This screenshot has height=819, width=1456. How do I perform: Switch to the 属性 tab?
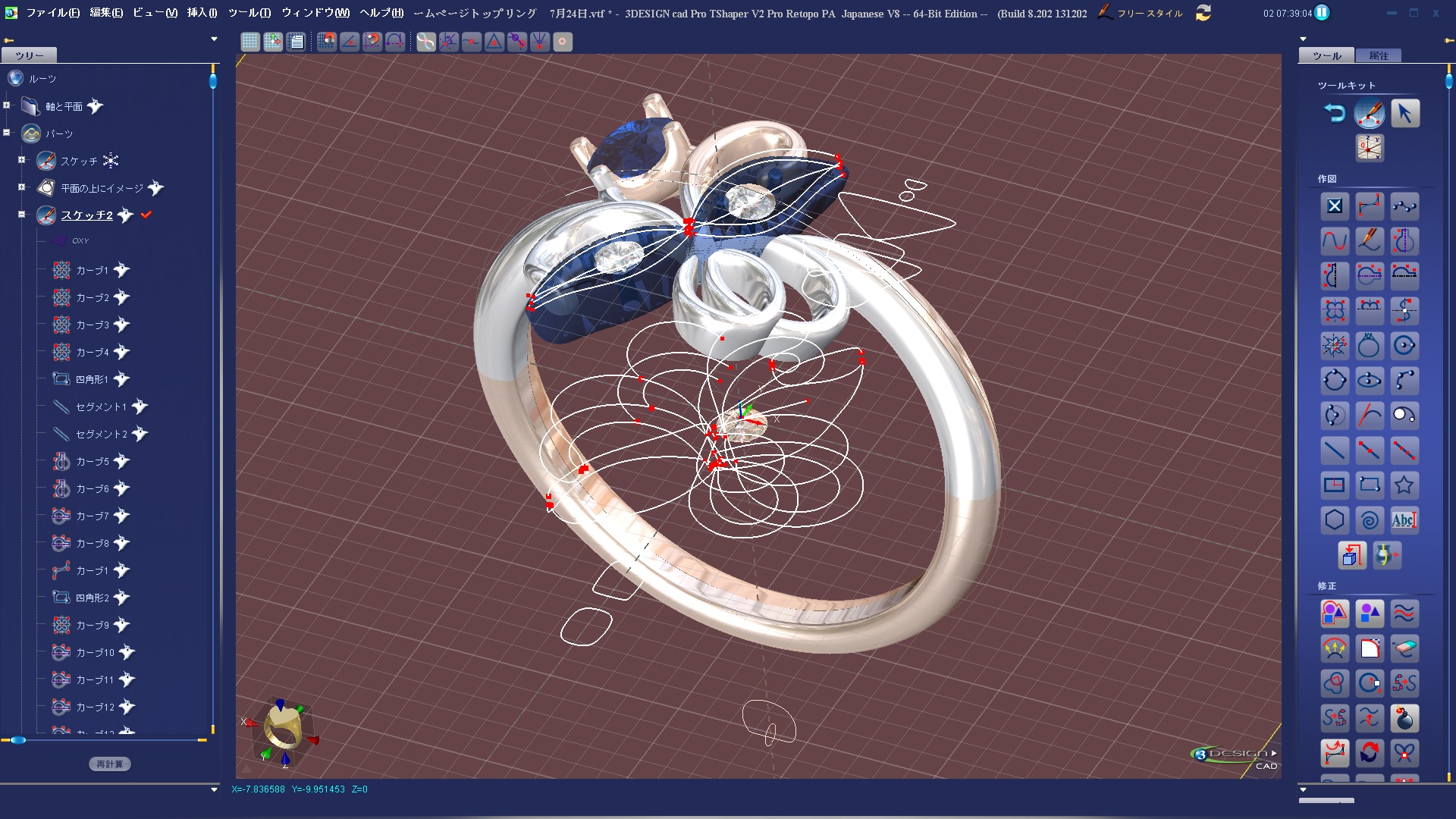(1379, 55)
